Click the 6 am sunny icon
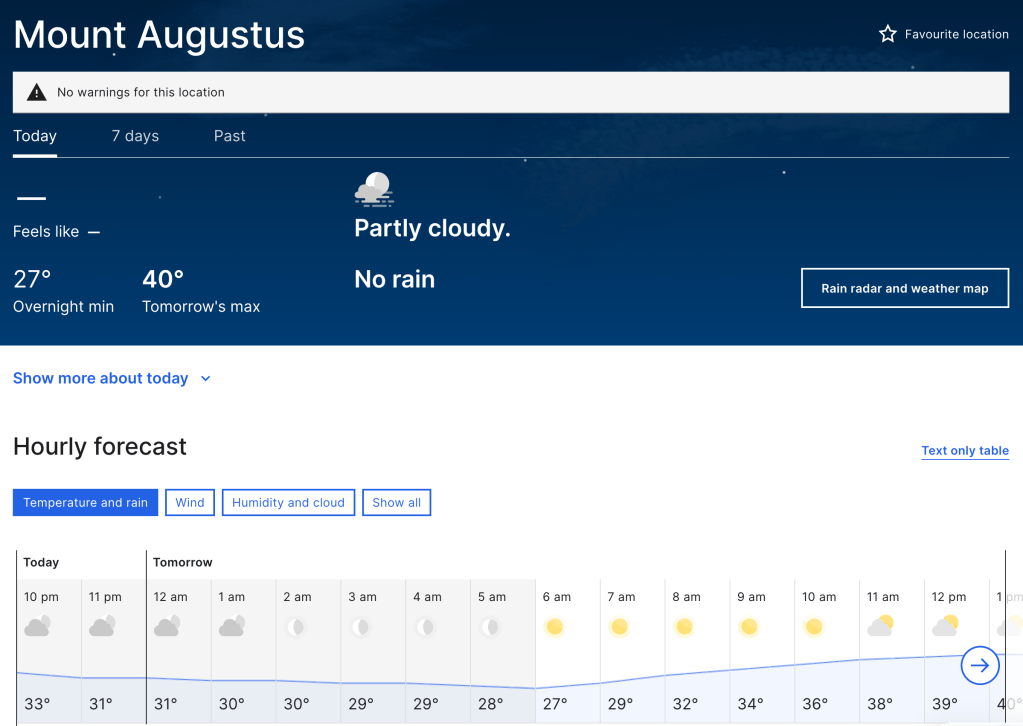Screen dimensions: 1023x726 tap(555, 627)
